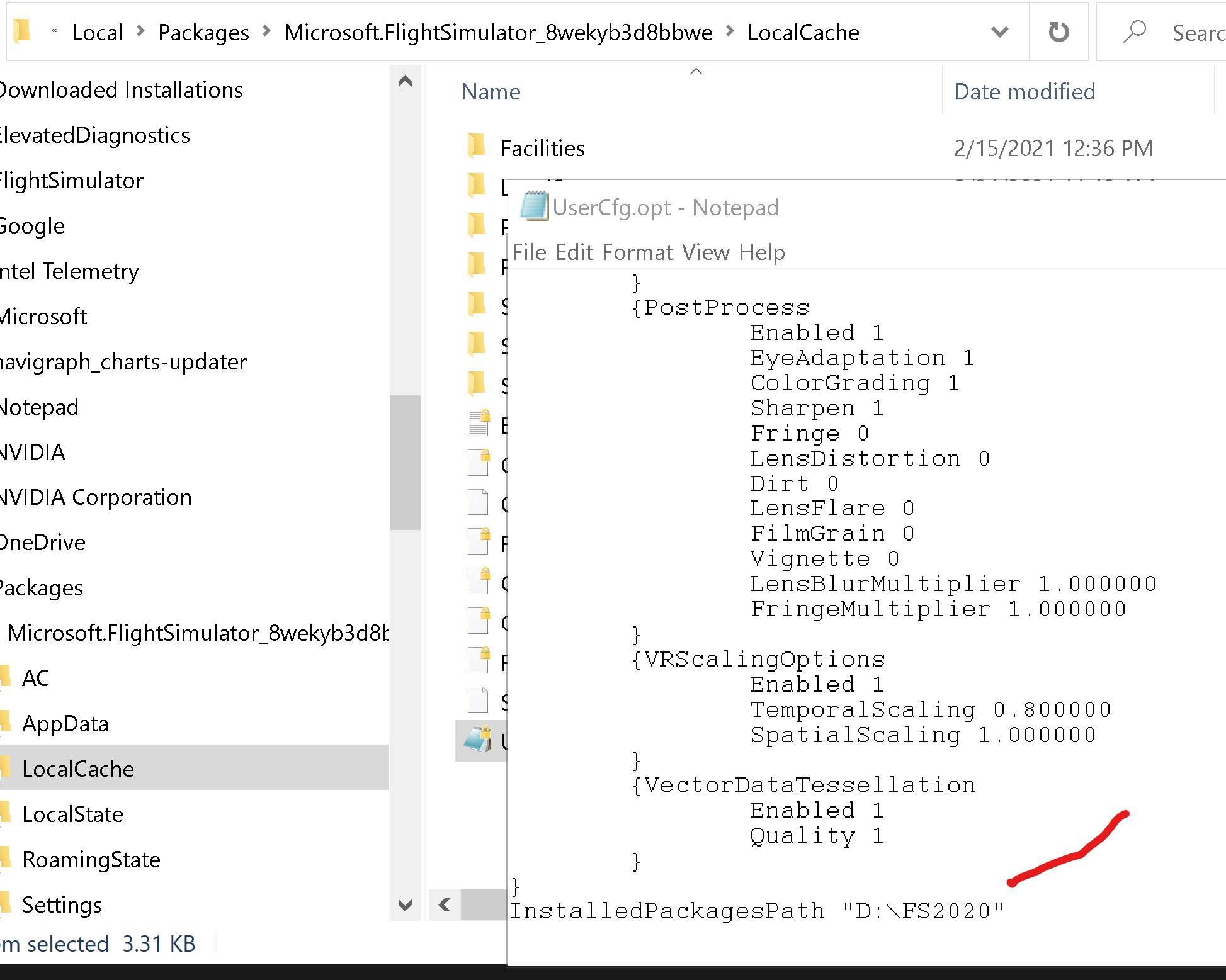The image size is (1226, 980).
Task: Click the navigation pane scroll up arrow
Action: coord(405,81)
